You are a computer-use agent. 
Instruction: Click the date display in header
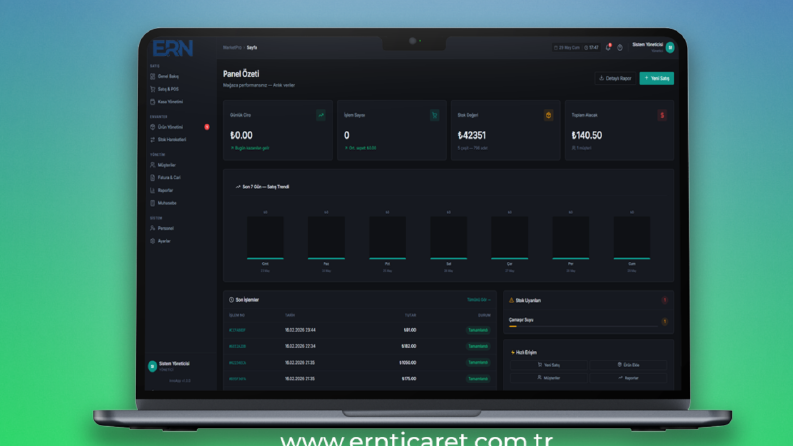point(567,48)
